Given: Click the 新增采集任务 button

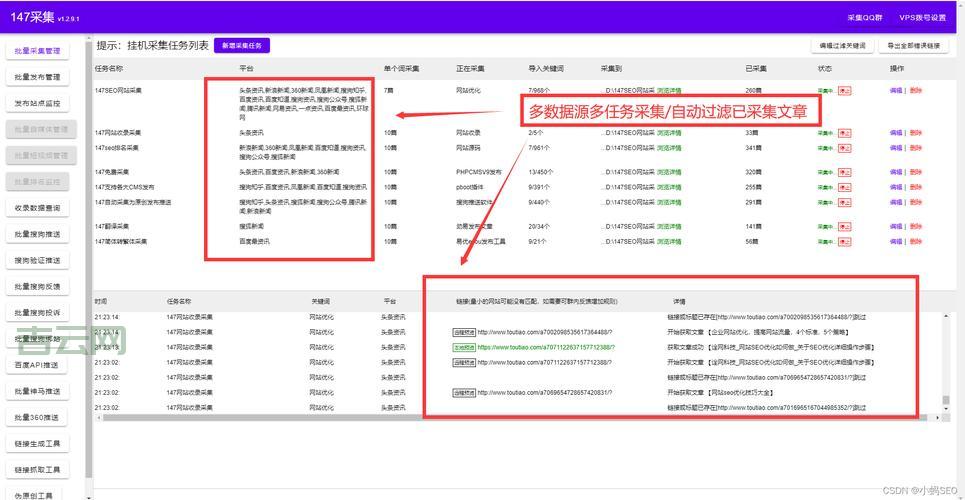Looking at the screenshot, I should (x=242, y=46).
